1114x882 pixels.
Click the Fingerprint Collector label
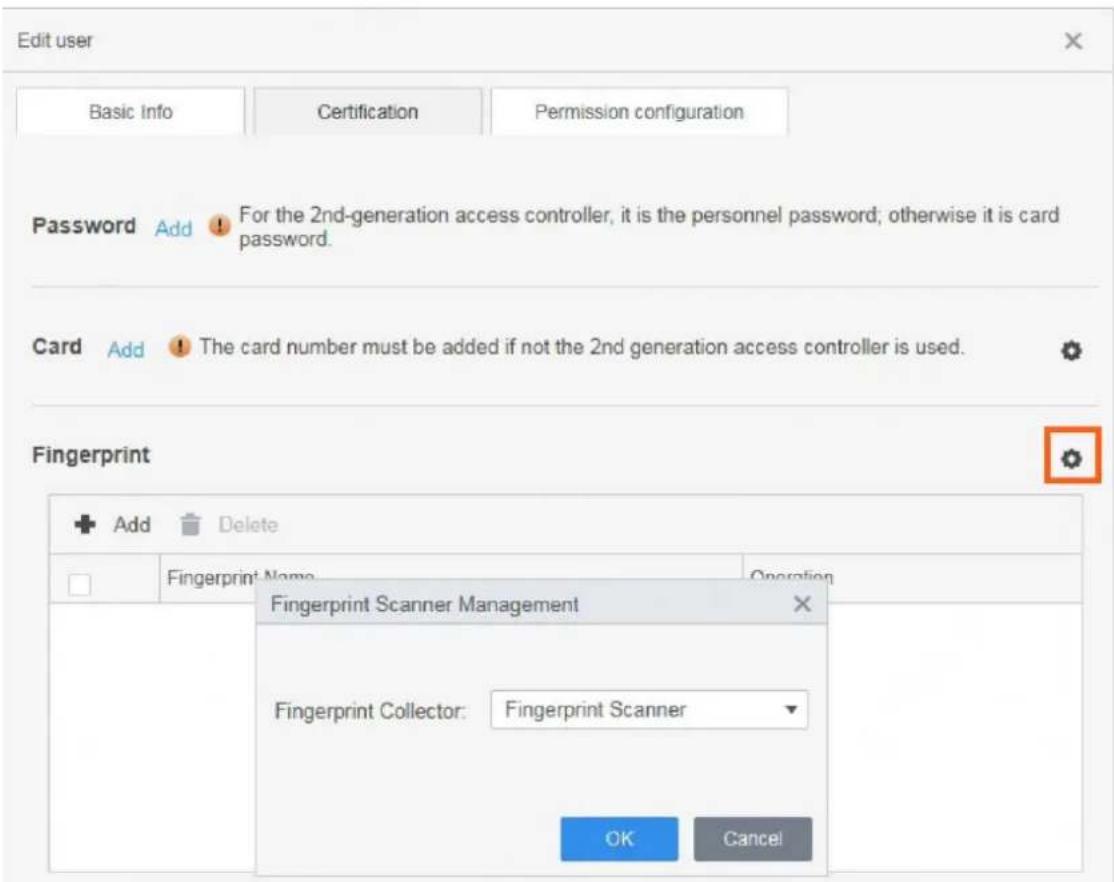[x=370, y=711]
